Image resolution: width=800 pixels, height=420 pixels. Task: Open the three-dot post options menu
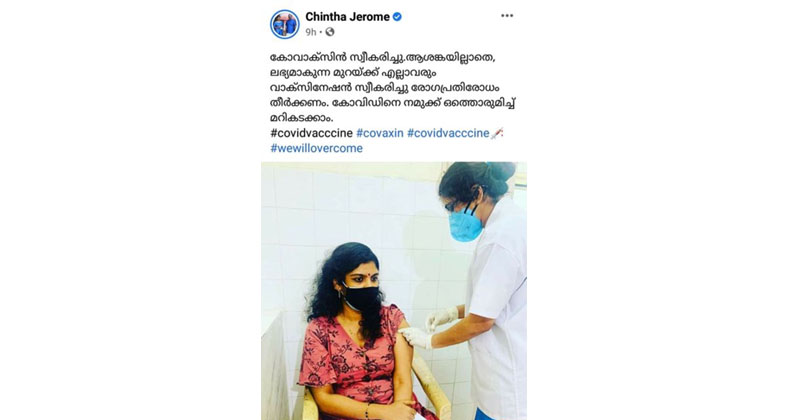click(x=507, y=16)
